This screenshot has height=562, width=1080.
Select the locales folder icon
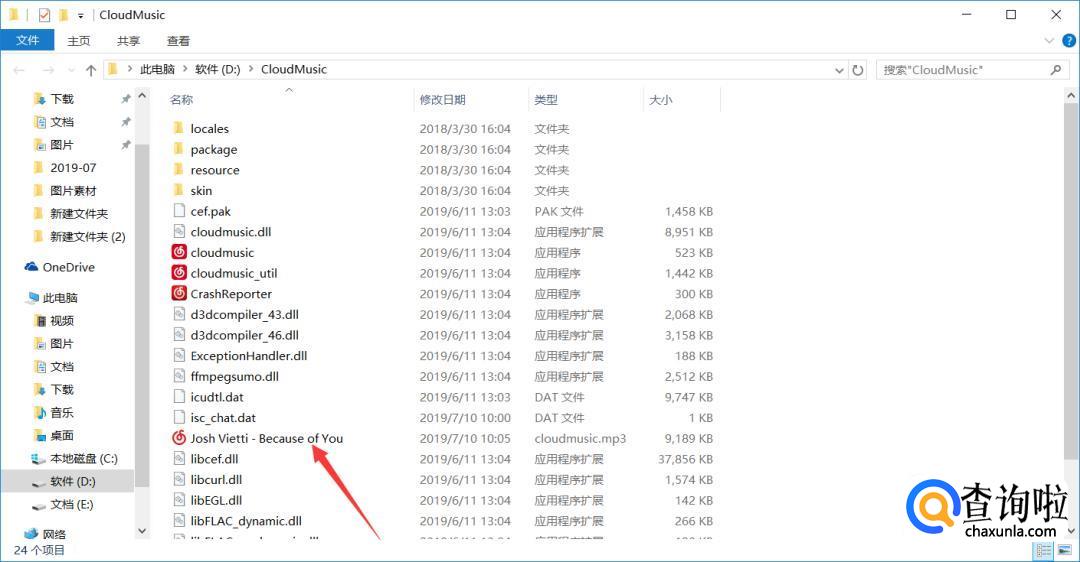(178, 128)
